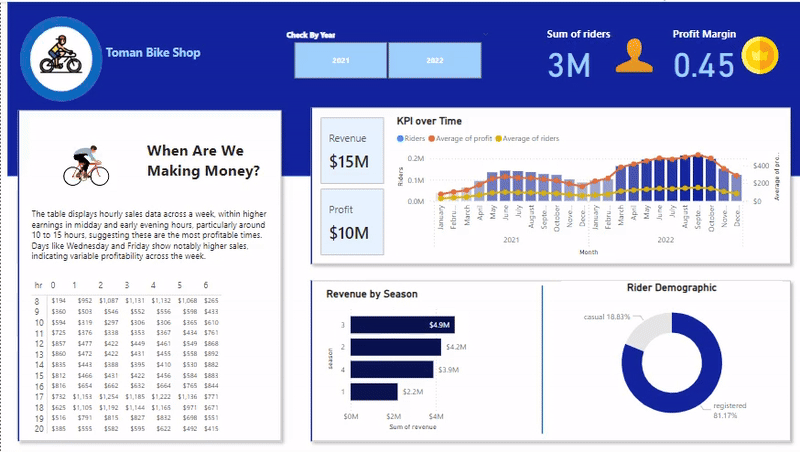Click the $3.9M data label
The width and height of the screenshot is (800, 452).
(448, 369)
